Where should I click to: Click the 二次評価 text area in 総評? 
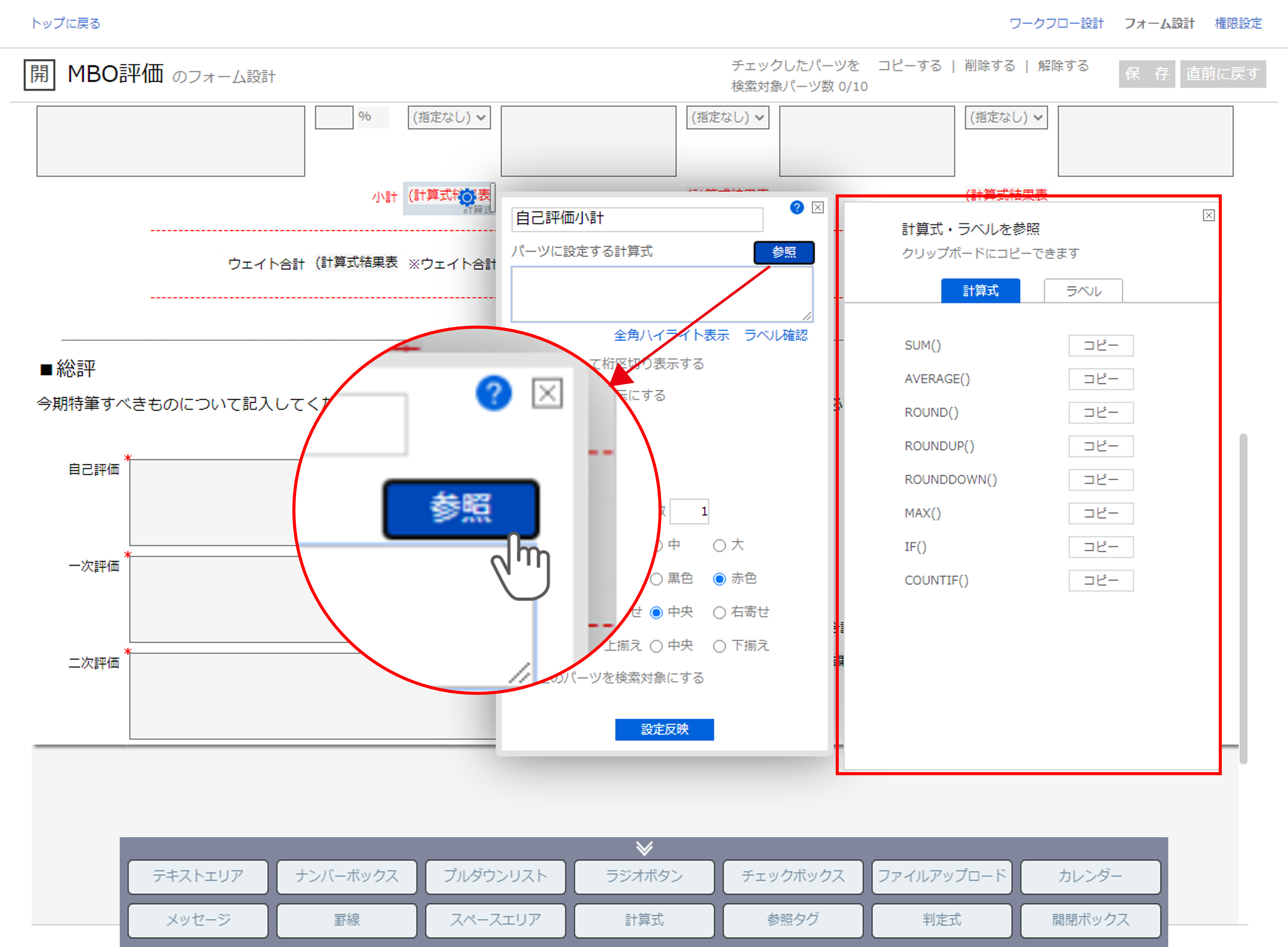[312, 696]
